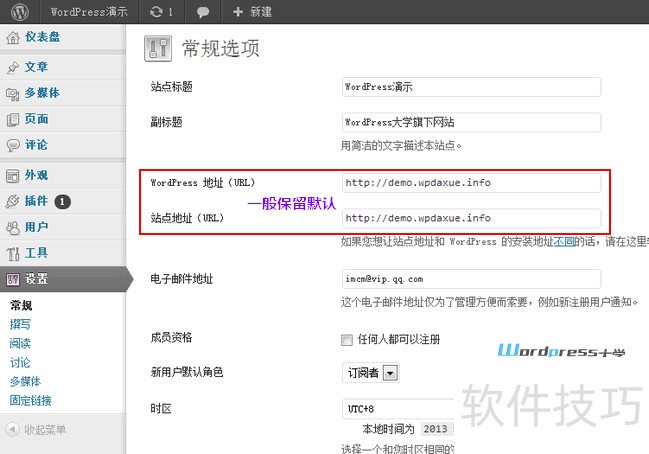Image resolution: width=649 pixels, height=454 pixels.
Task: Go to 撰写 settings submenu
Action: click(x=20, y=324)
